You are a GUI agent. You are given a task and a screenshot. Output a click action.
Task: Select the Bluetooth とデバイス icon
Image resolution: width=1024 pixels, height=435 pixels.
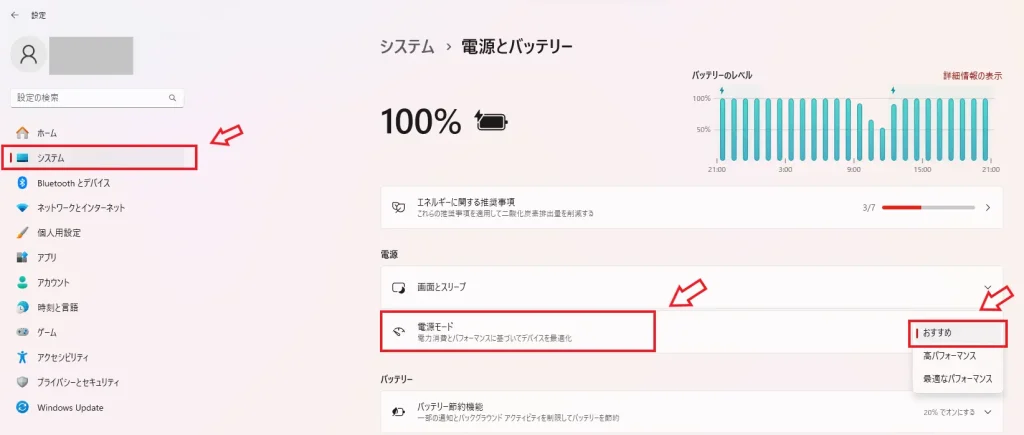[x=23, y=183]
